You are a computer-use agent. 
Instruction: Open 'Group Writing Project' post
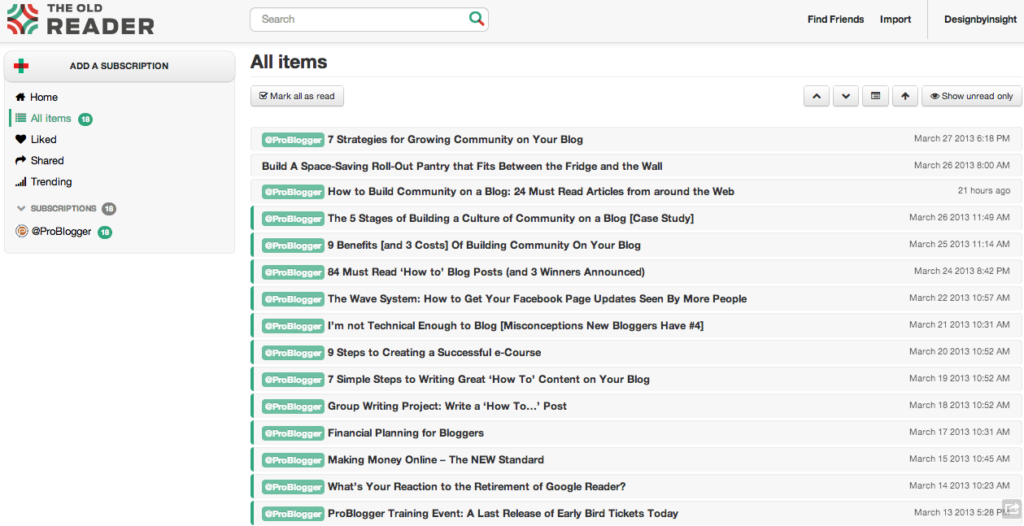[x=447, y=406]
